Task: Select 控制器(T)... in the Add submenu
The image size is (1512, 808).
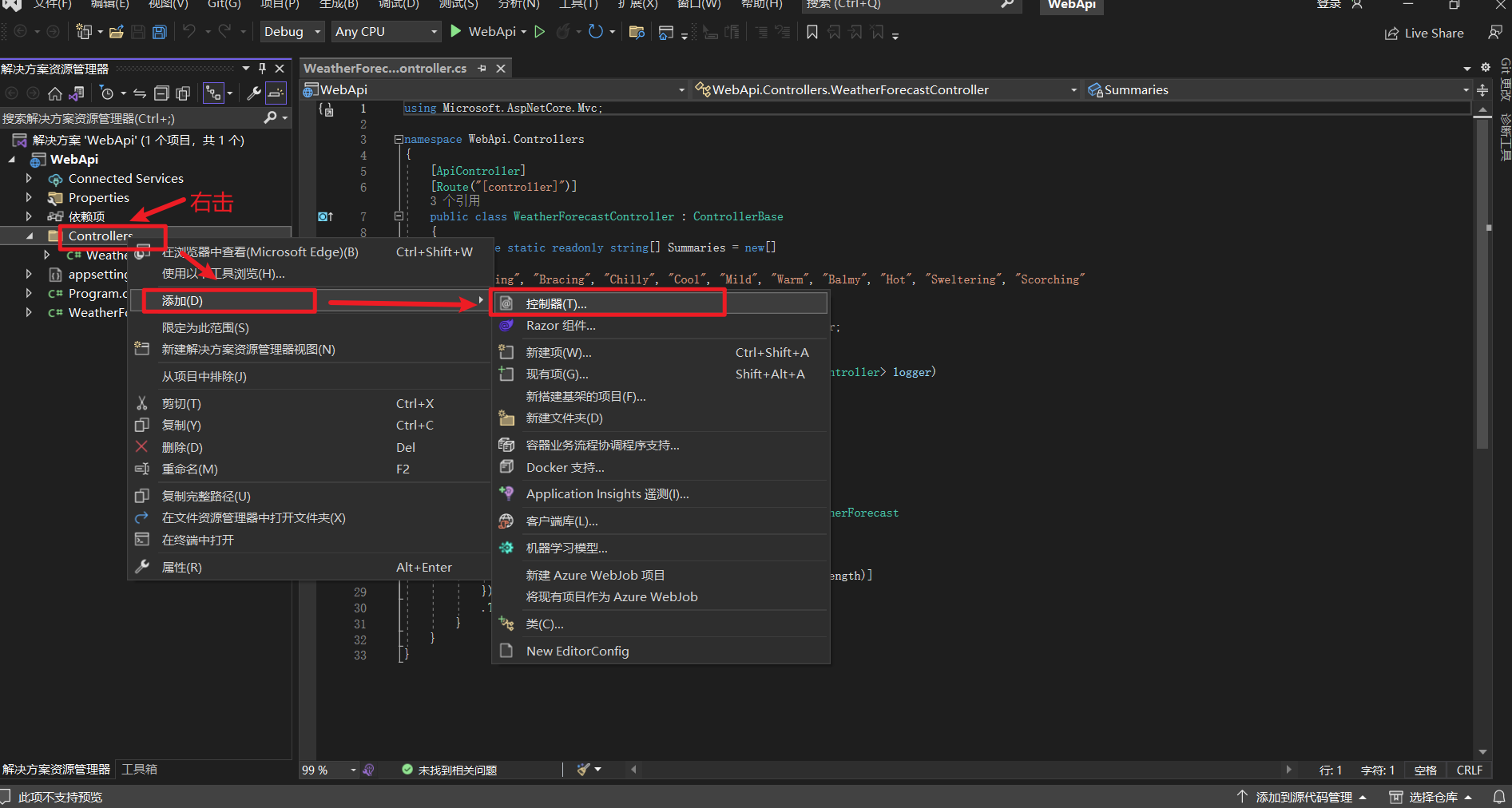Action: click(x=661, y=303)
